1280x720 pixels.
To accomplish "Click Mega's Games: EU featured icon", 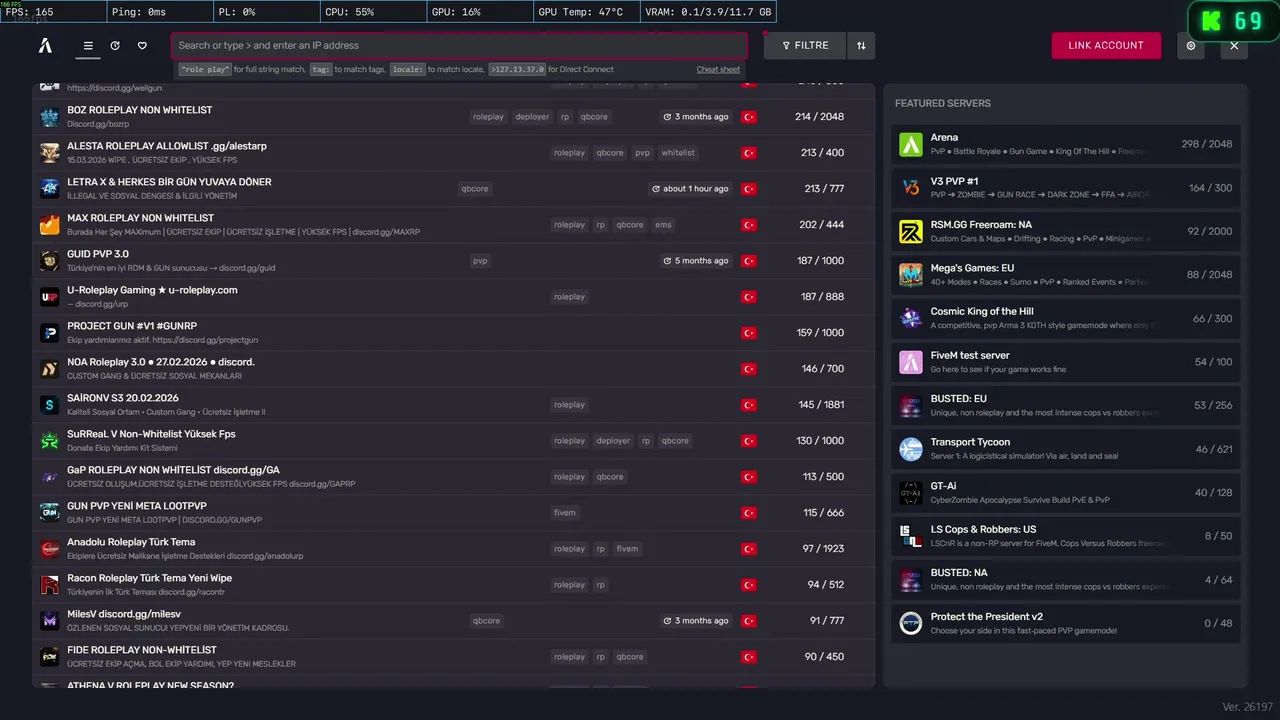I will 911,275.
